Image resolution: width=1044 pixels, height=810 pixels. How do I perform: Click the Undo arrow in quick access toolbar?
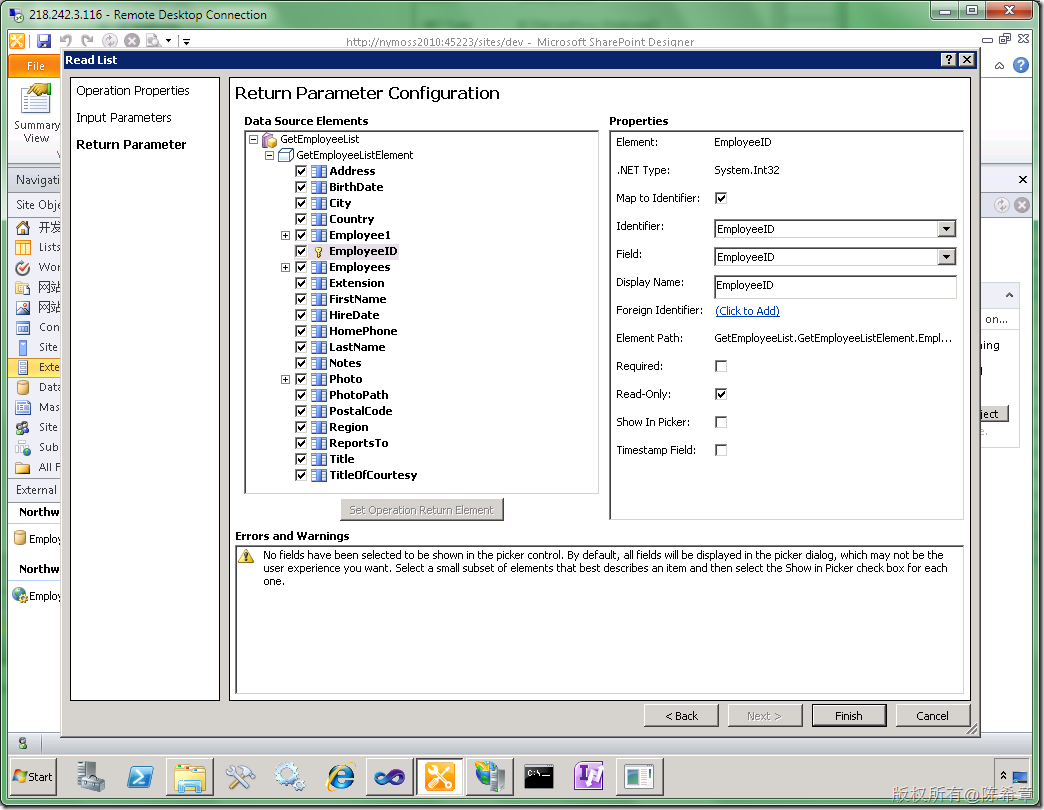tap(65, 41)
